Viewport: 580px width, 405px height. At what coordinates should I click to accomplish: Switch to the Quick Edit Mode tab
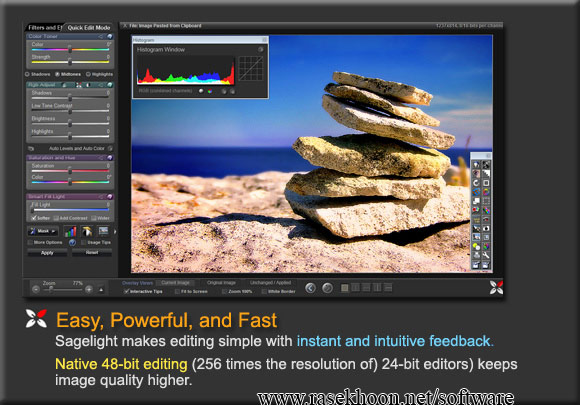tap(89, 27)
